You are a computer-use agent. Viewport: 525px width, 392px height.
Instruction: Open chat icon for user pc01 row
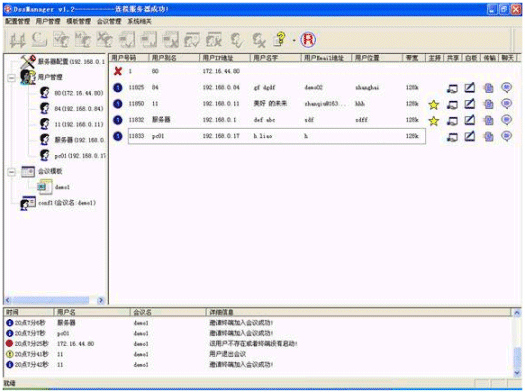coord(506,136)
